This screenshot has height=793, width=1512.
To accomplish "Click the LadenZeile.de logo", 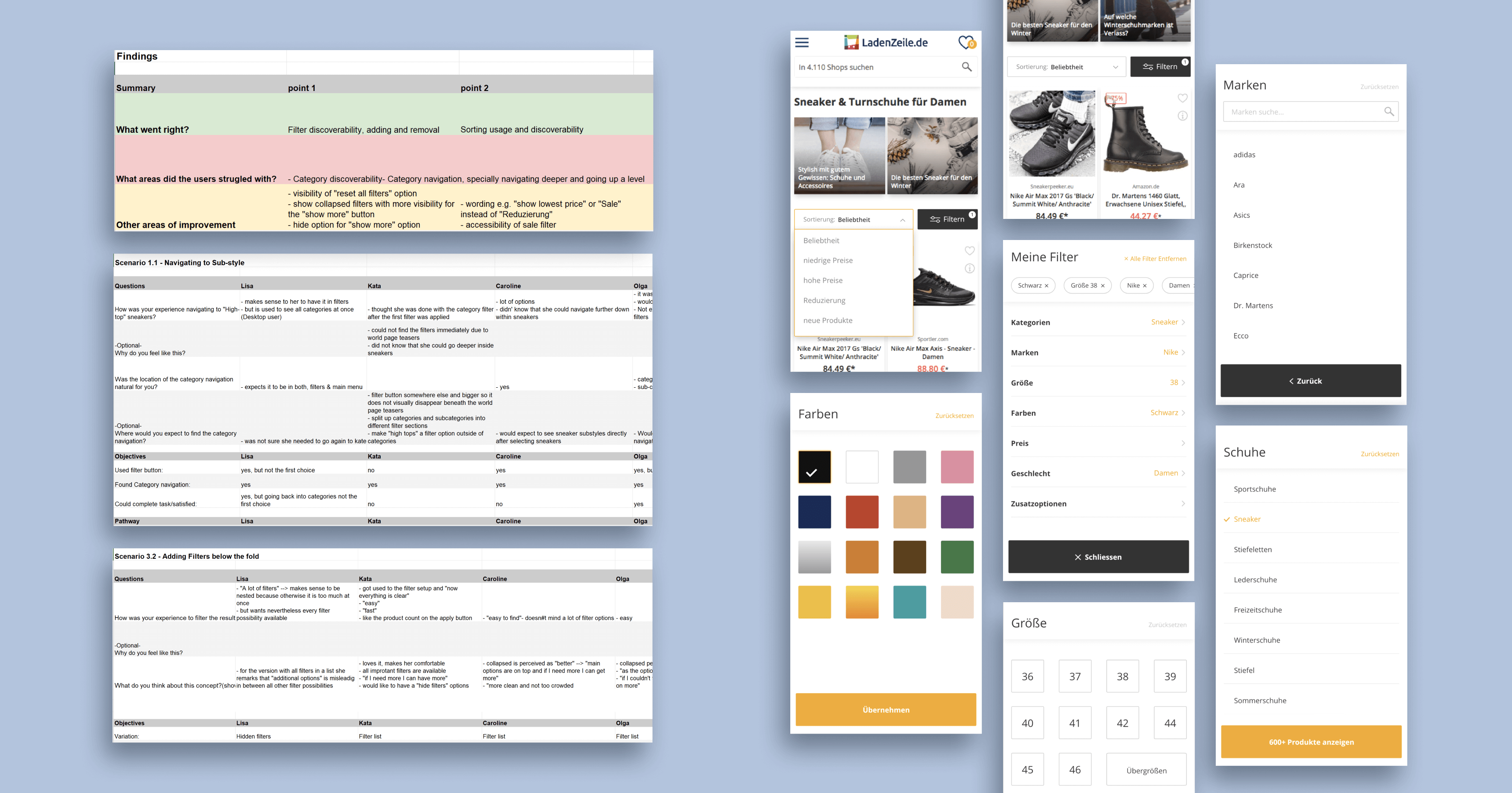I will (886, 42).
